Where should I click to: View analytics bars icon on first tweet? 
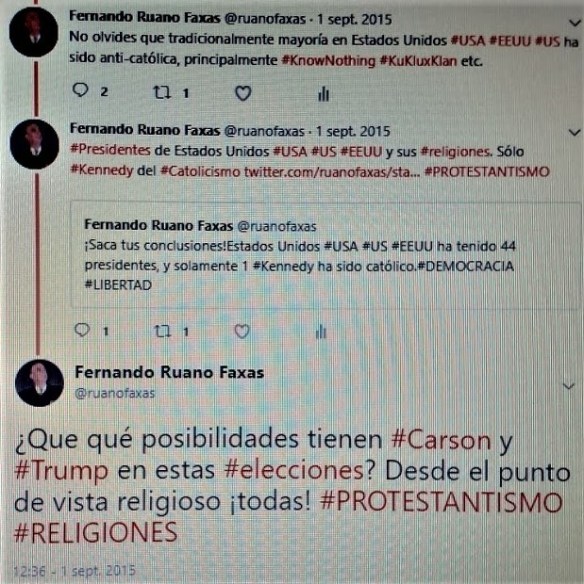[323, 94]
